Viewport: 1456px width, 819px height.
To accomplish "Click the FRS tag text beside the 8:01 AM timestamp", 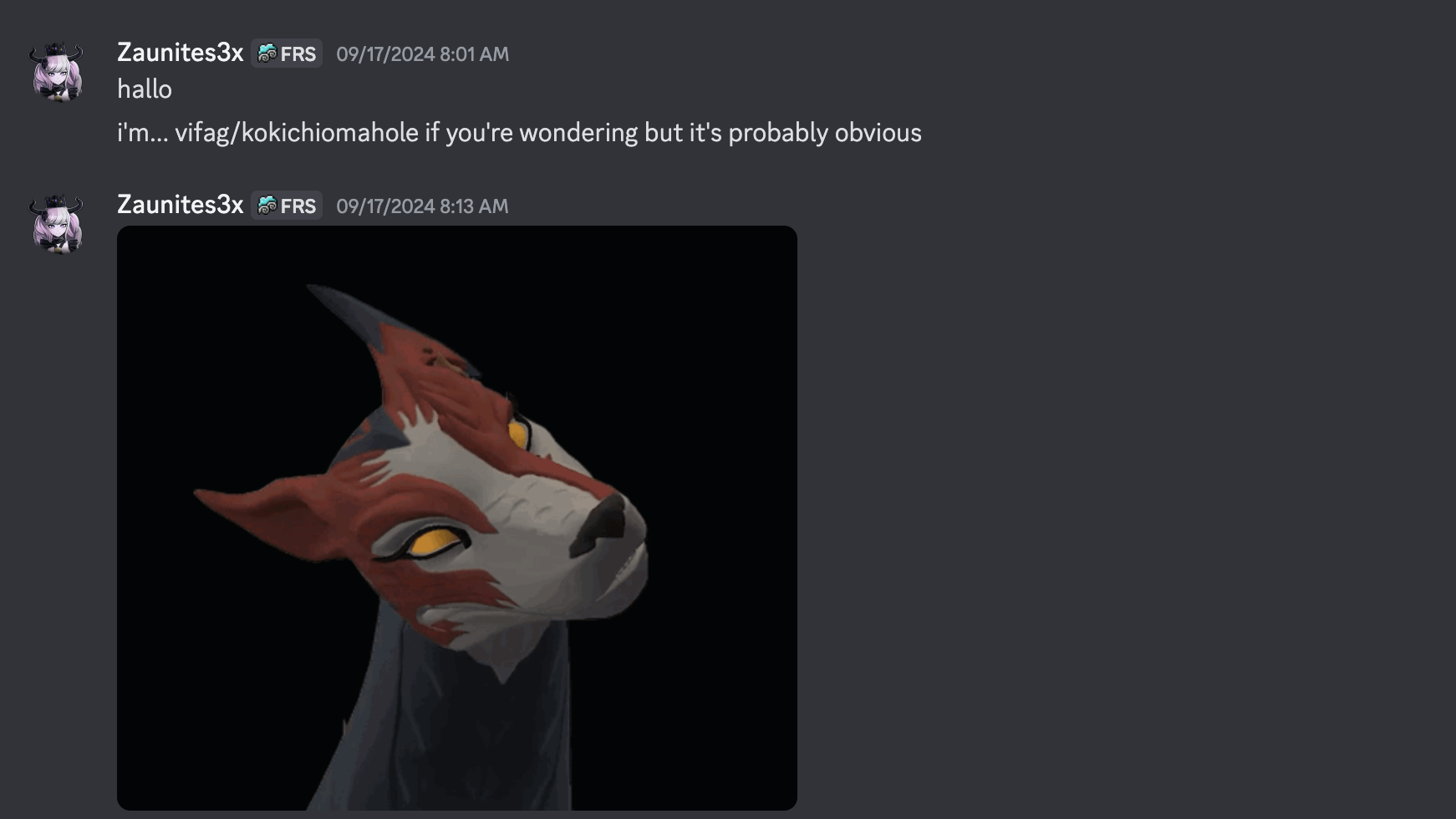I will (298, 53).
